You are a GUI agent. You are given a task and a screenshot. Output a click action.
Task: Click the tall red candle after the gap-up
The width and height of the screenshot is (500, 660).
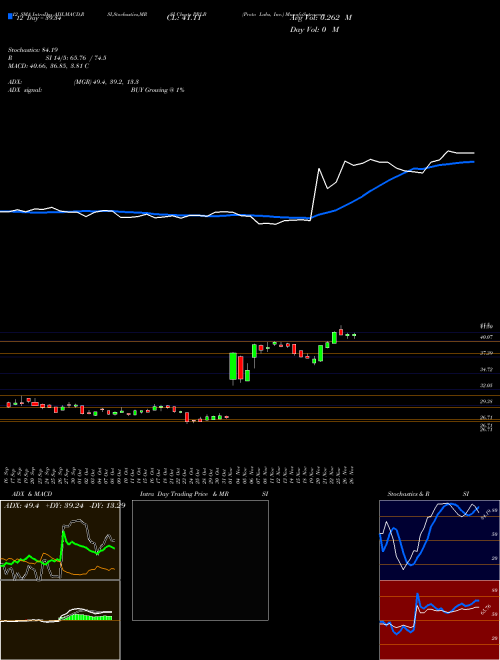(x=241, y=367)
